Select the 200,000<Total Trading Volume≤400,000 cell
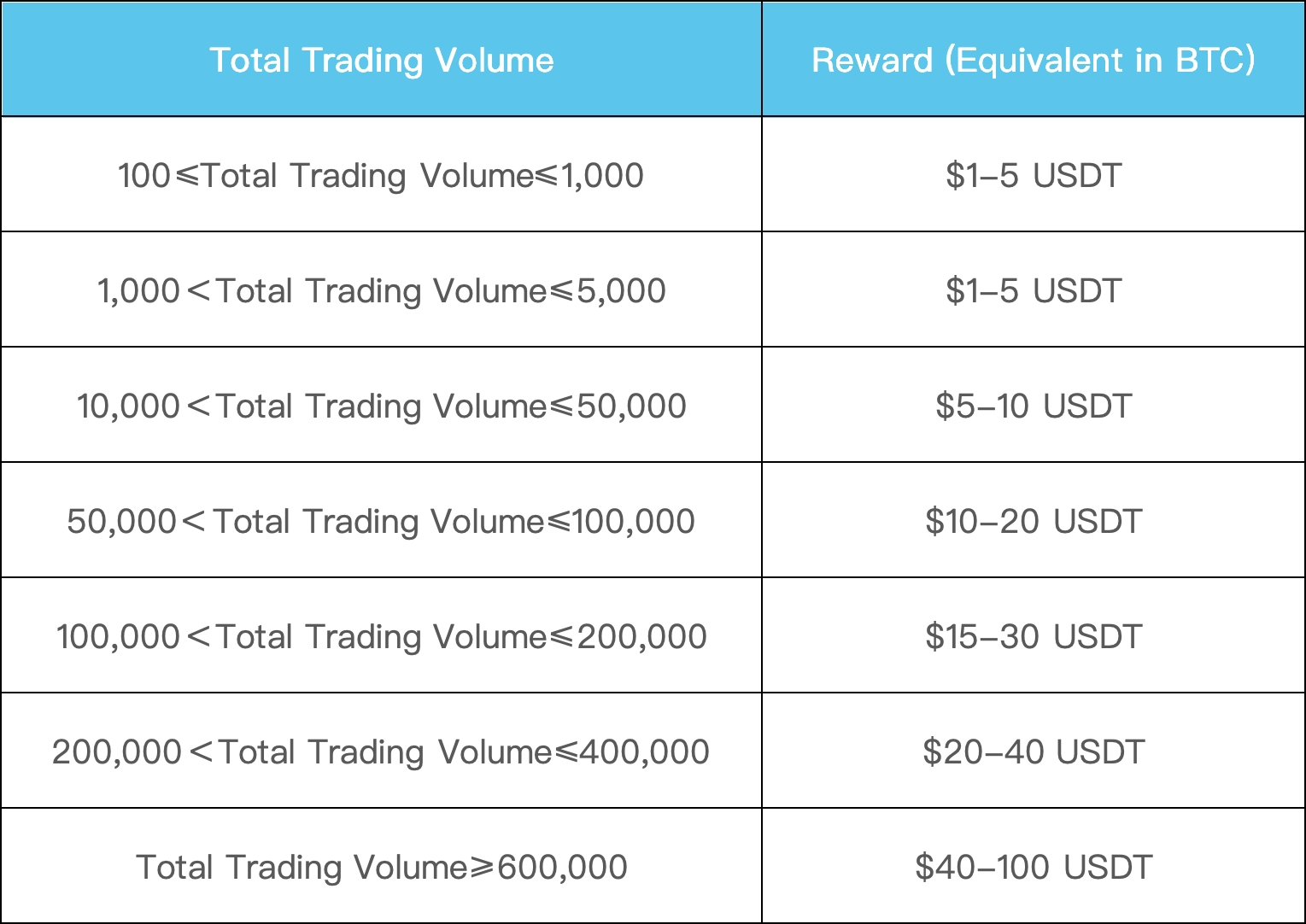Image resolution: width=1306 pixels, height=924 pixels. coord(381,751)
